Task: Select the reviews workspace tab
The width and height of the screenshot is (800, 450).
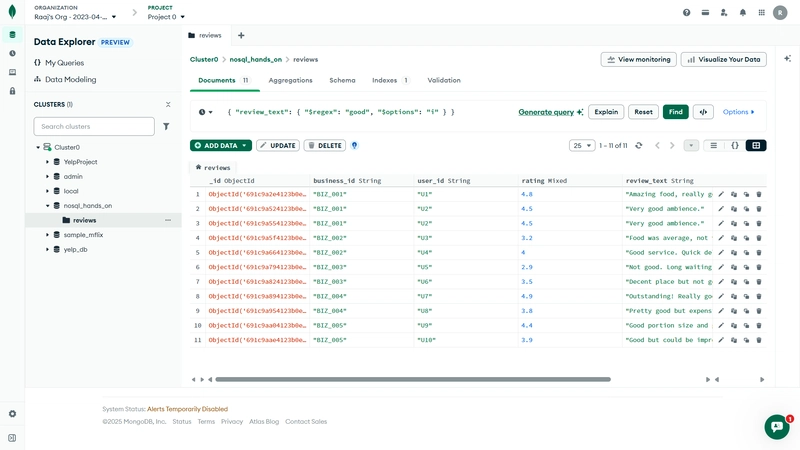Action: coord(205,35)
